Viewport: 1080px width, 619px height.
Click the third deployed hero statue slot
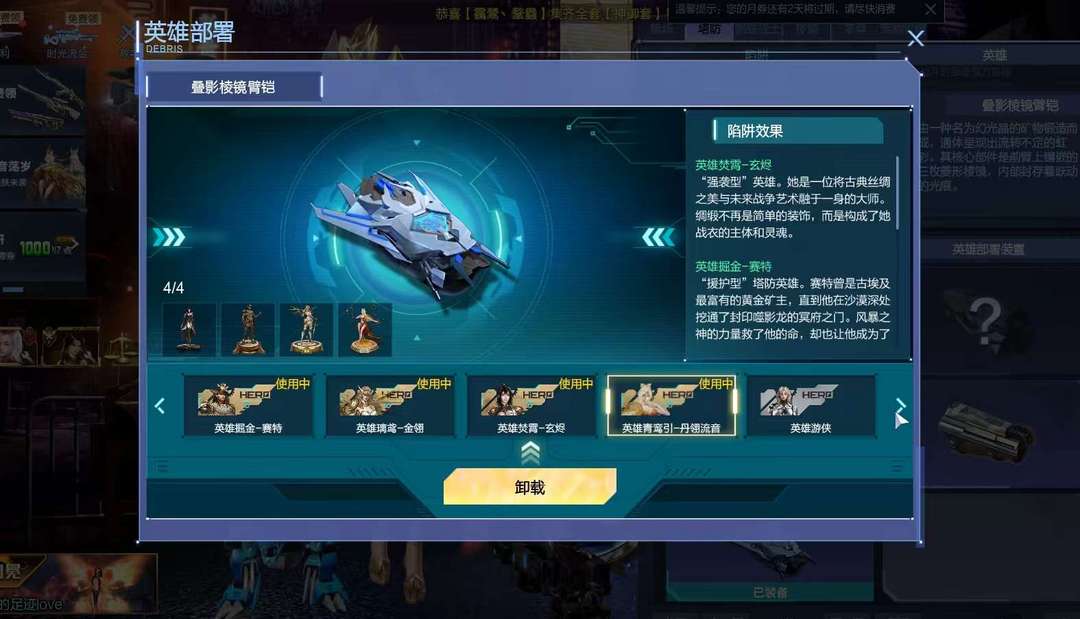307,330
